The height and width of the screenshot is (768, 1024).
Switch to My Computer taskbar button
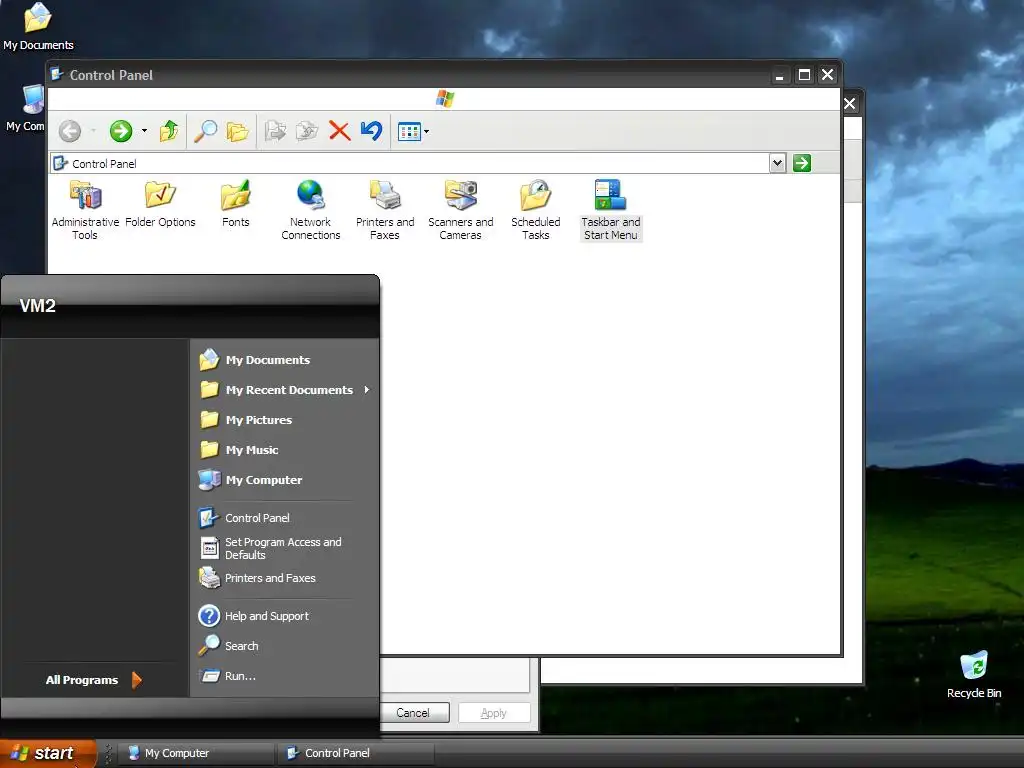[x=196, y=753]
